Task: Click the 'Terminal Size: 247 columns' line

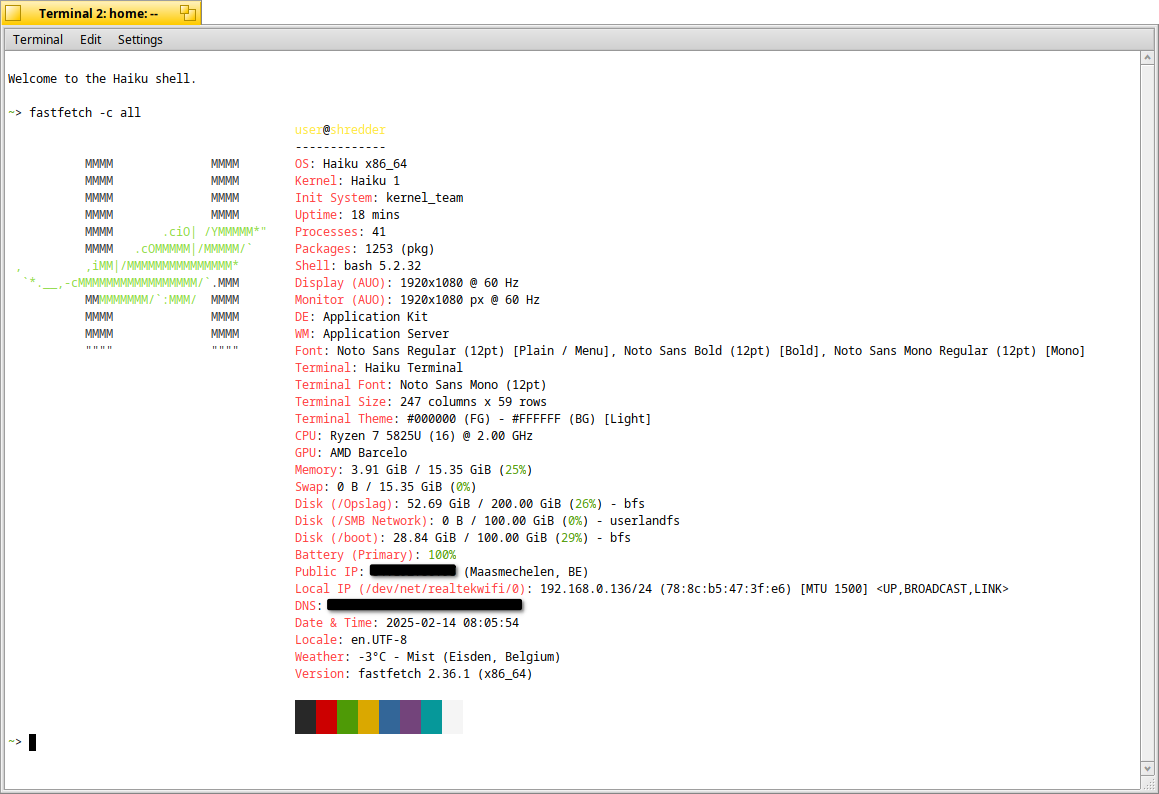Action: [x=421, y=401]
